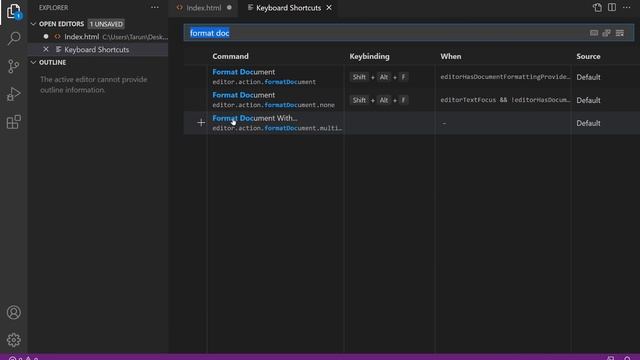Click Open Keyboard Shortcuts (JSON) icon
The height and width of the screenshot is (360, 640).
597,7
